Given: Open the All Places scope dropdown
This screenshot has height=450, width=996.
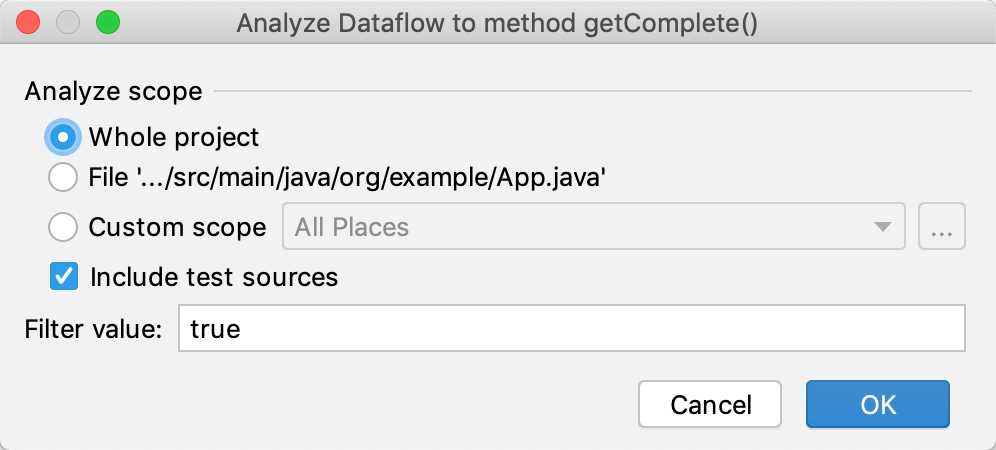Looking at the screenshot, I should tap(580, 227).
